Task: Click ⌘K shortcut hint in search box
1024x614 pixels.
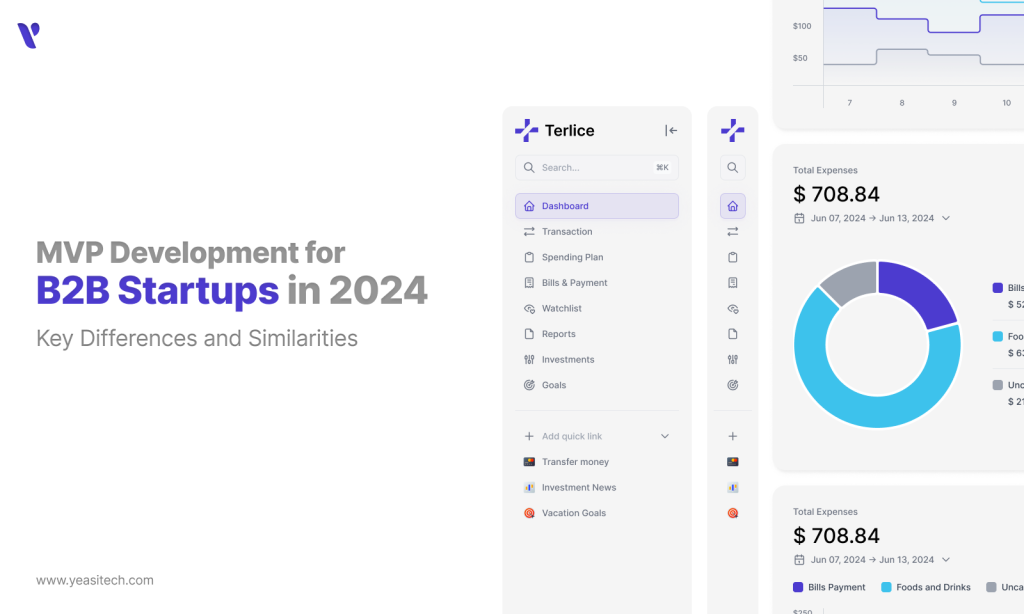Action: click(x=662, y=168)
